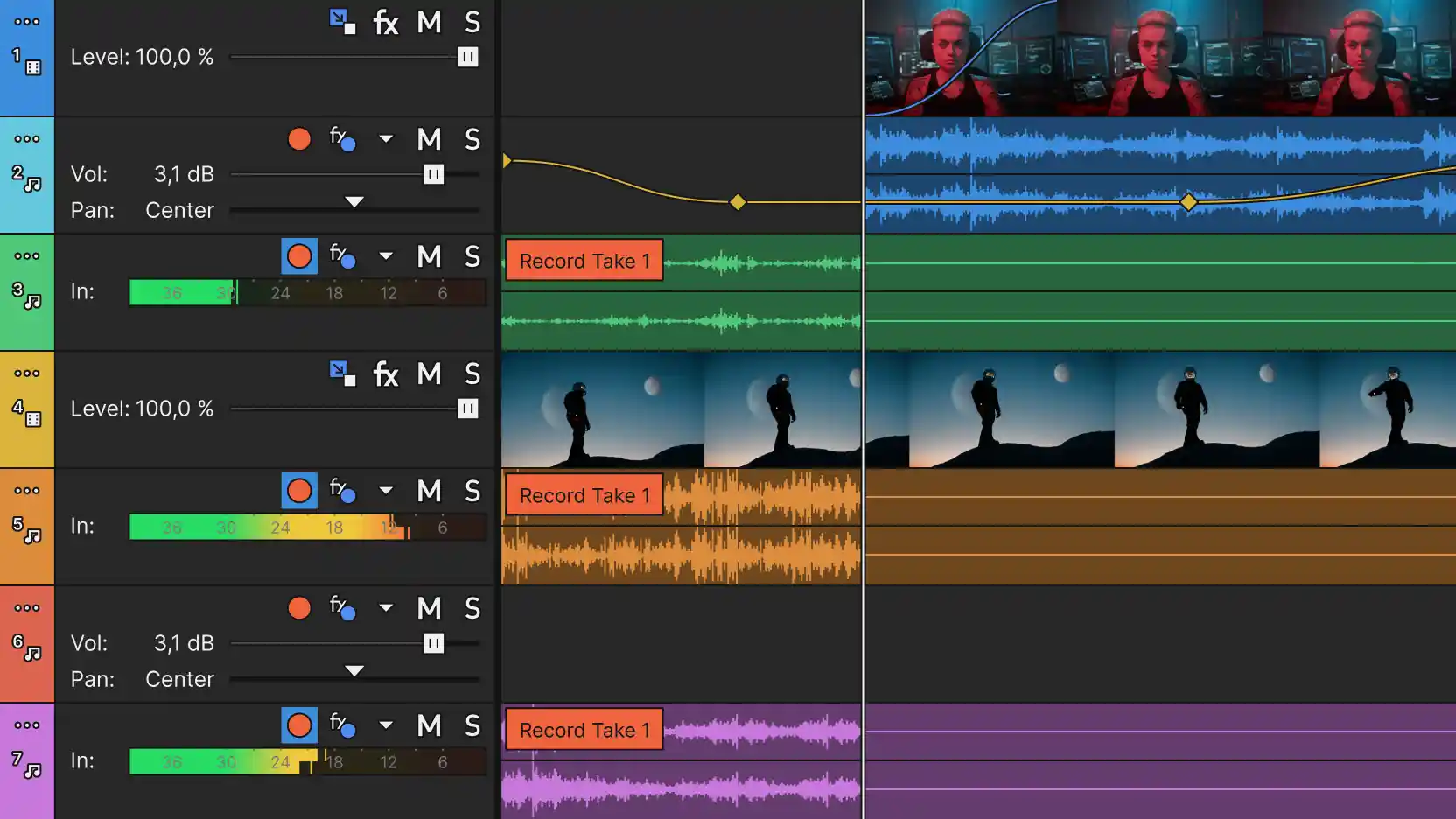
Task: Select the woman portrait video clip
Action: (1160, 58)
